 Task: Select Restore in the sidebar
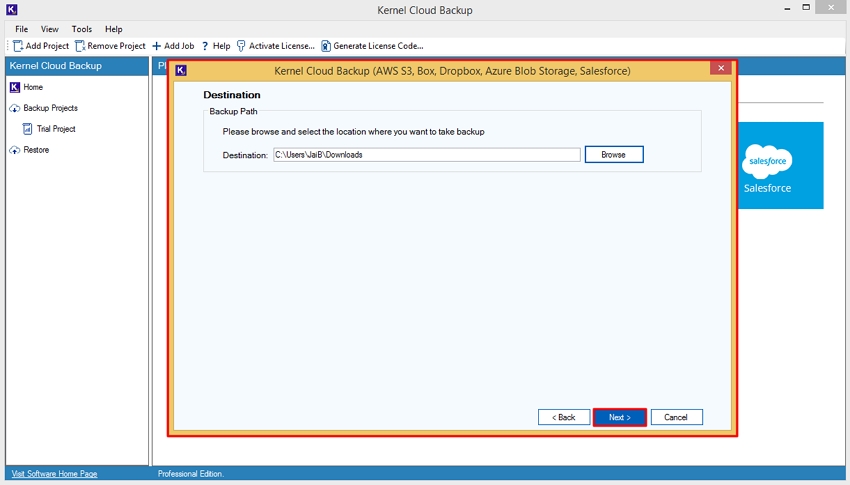[36, 150]
